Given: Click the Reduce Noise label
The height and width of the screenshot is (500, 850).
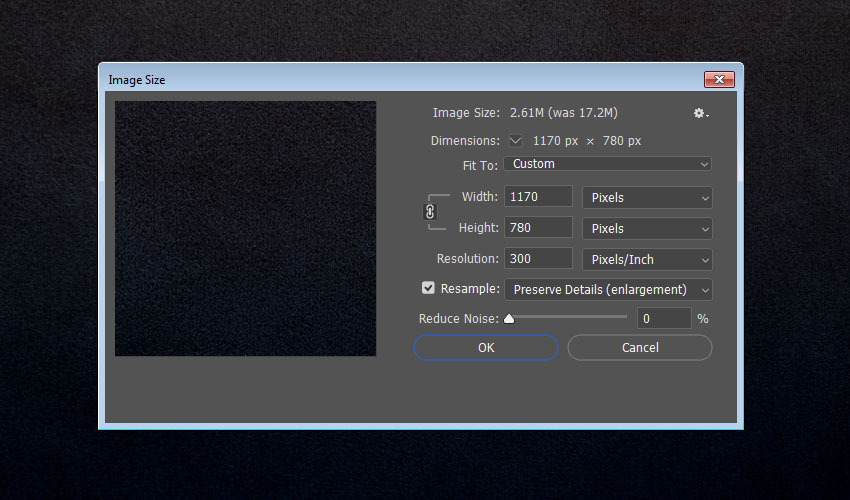Looking at the screenshot, I should click(x=459, y=318).
